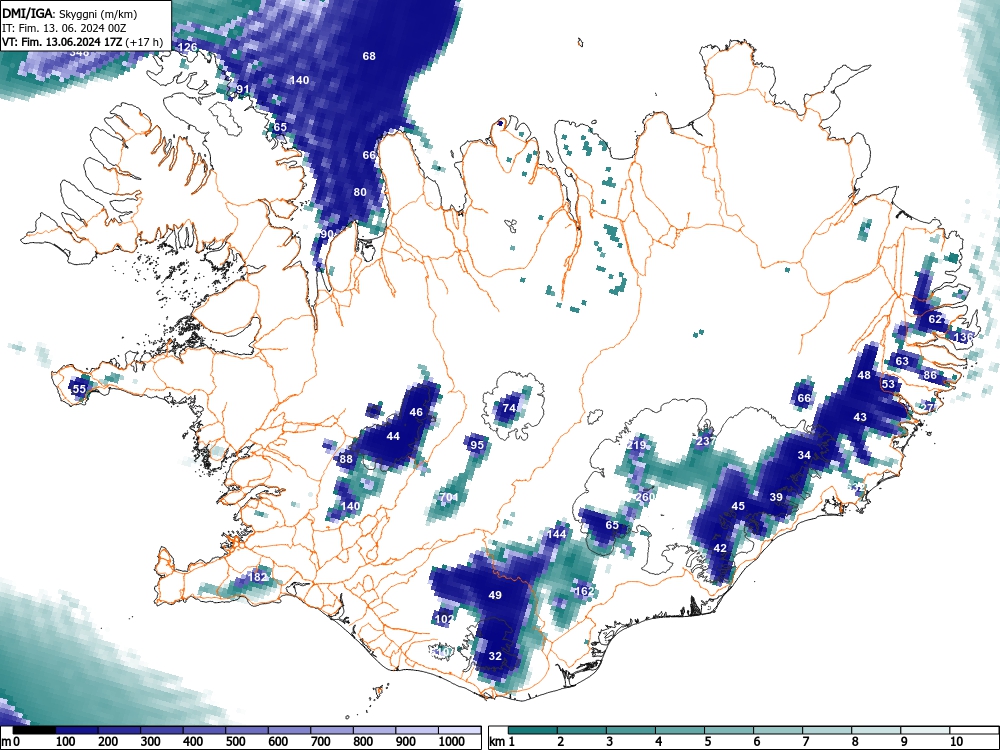
Task: Click the map value 91
Action: coord(242,89)
